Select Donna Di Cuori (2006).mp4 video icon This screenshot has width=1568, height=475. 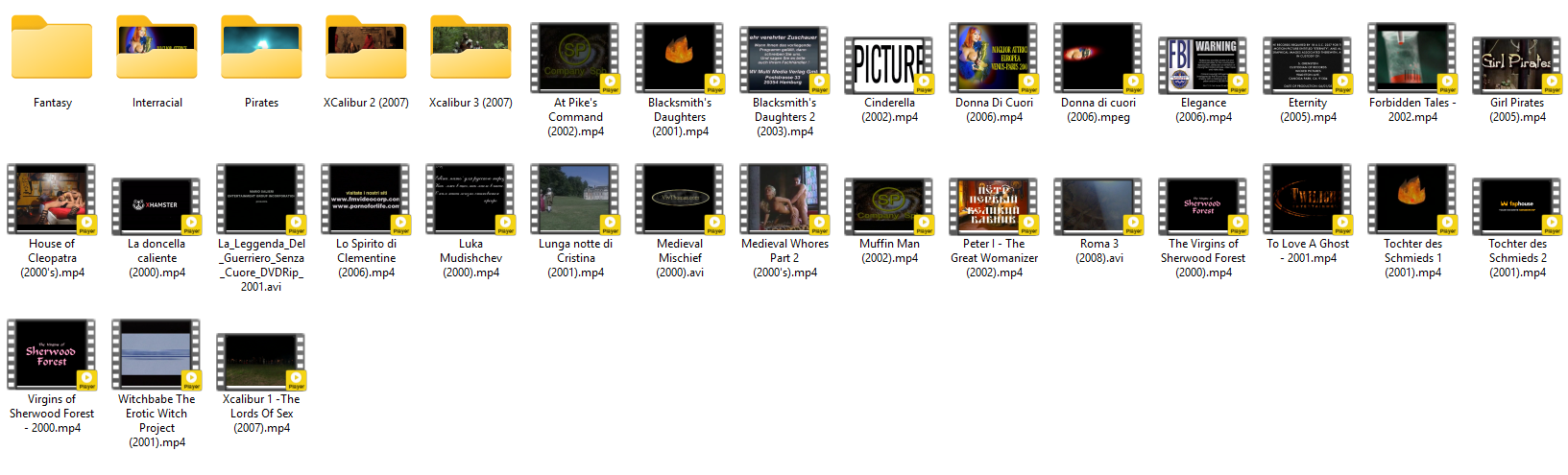pos(994,59)
